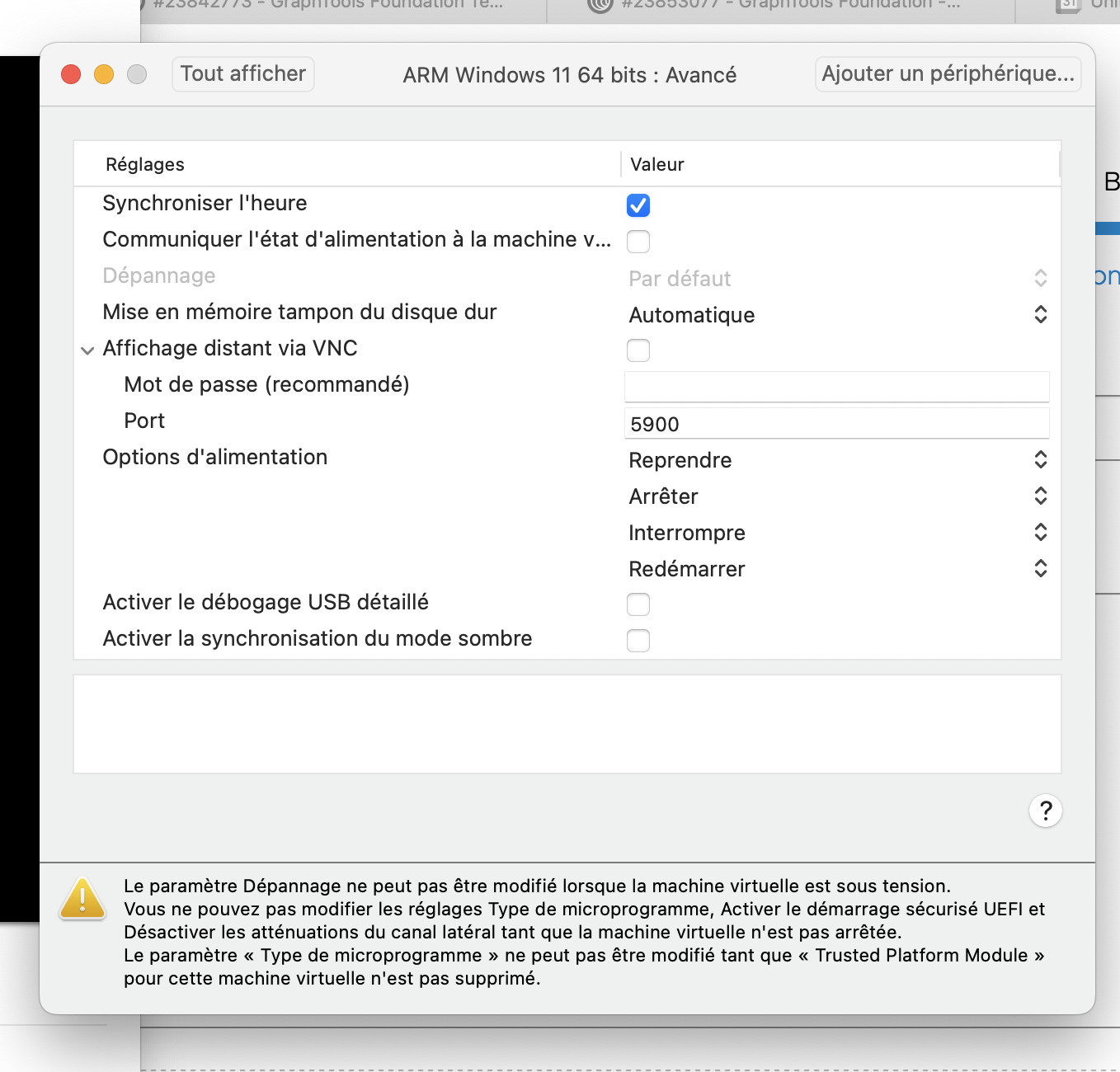1120x1072 pixels.
Task: Click the Port field showing 5900
Action: [x=836, y=424]
